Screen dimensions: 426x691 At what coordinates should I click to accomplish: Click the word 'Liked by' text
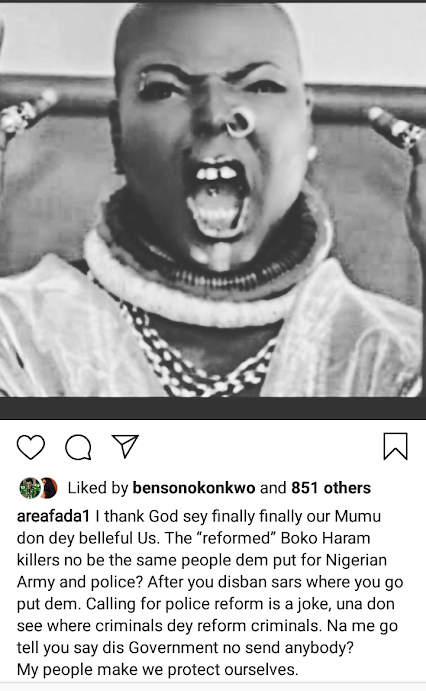97,488
